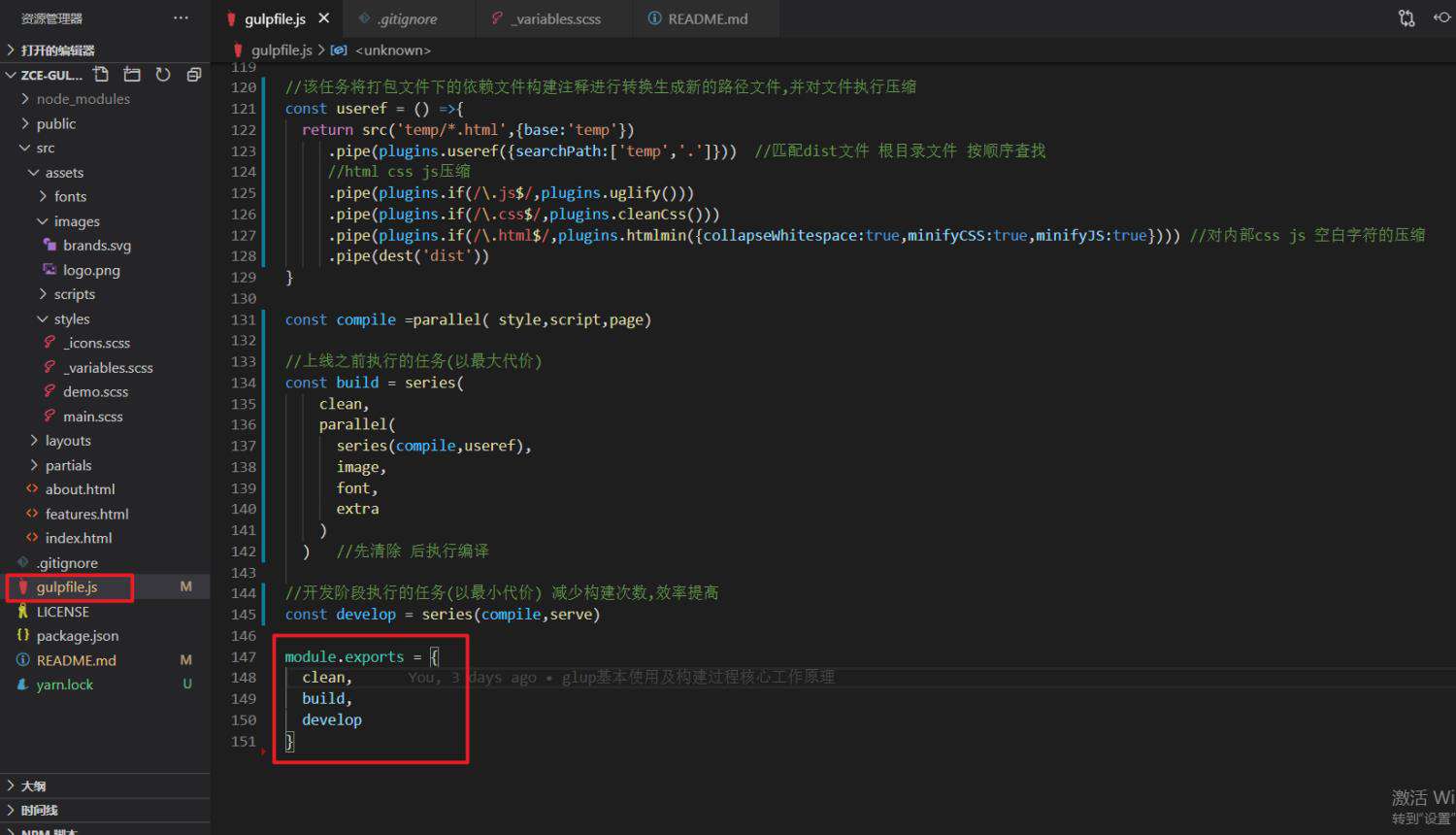Click line number 147 in the gutter
The height and width of the screenshot is (835, 1456).
click(x=244, y=656)
